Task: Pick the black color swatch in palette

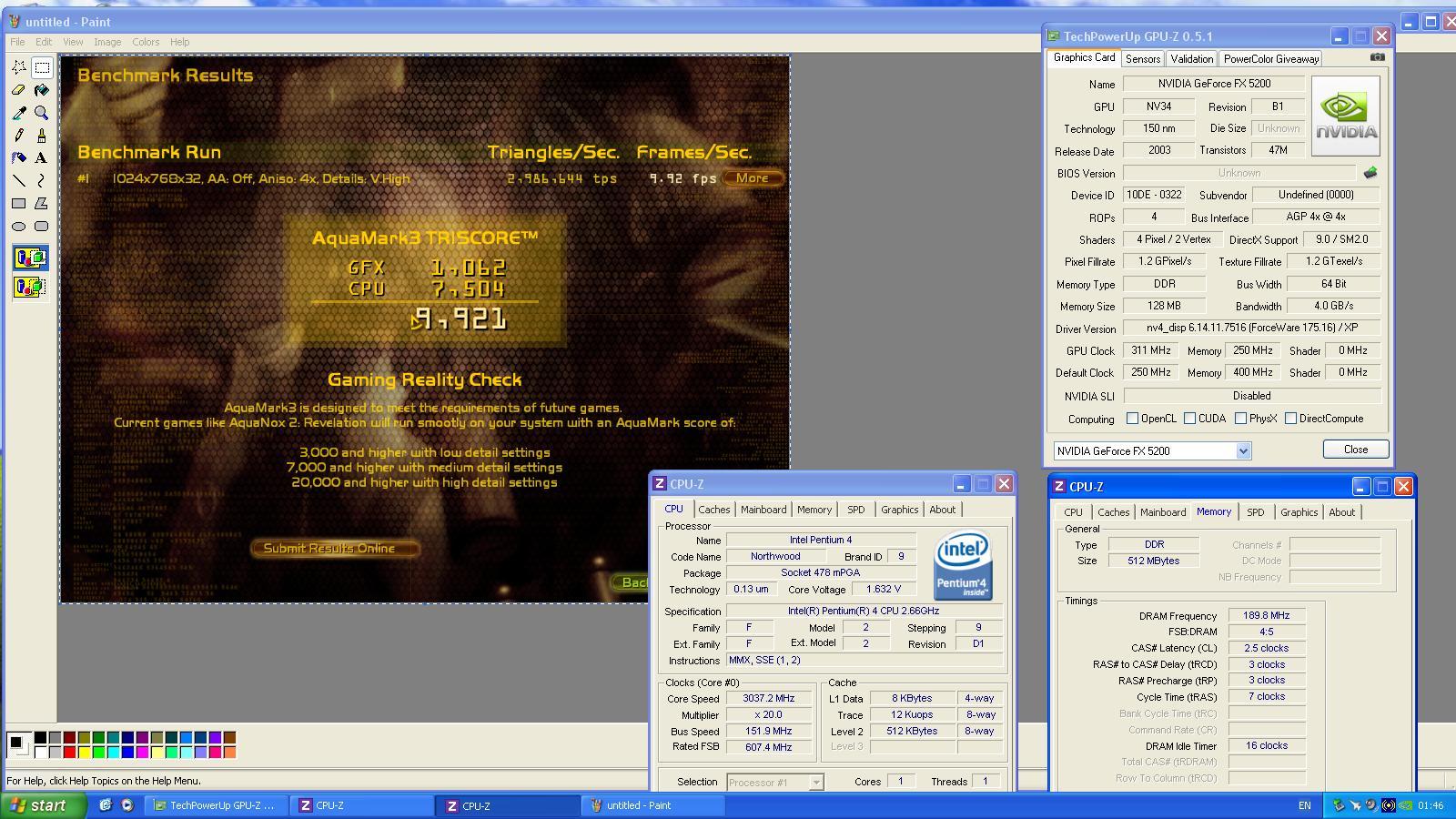Action: coord(40,738)
